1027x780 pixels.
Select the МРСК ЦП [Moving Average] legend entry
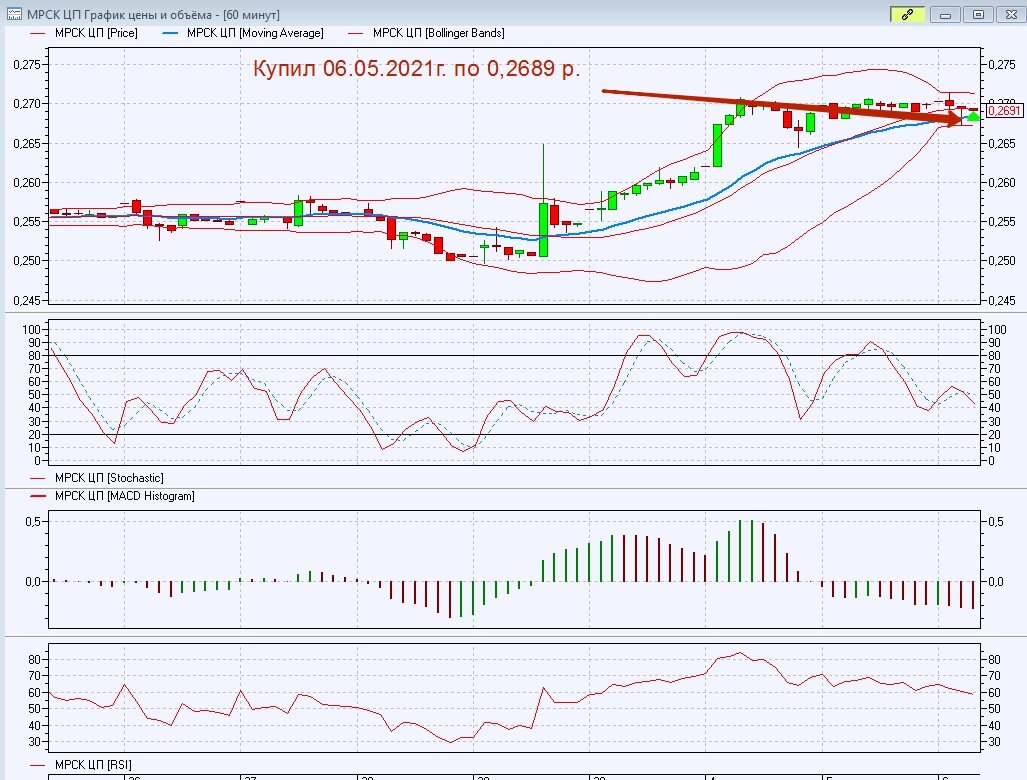pos(255,33)
